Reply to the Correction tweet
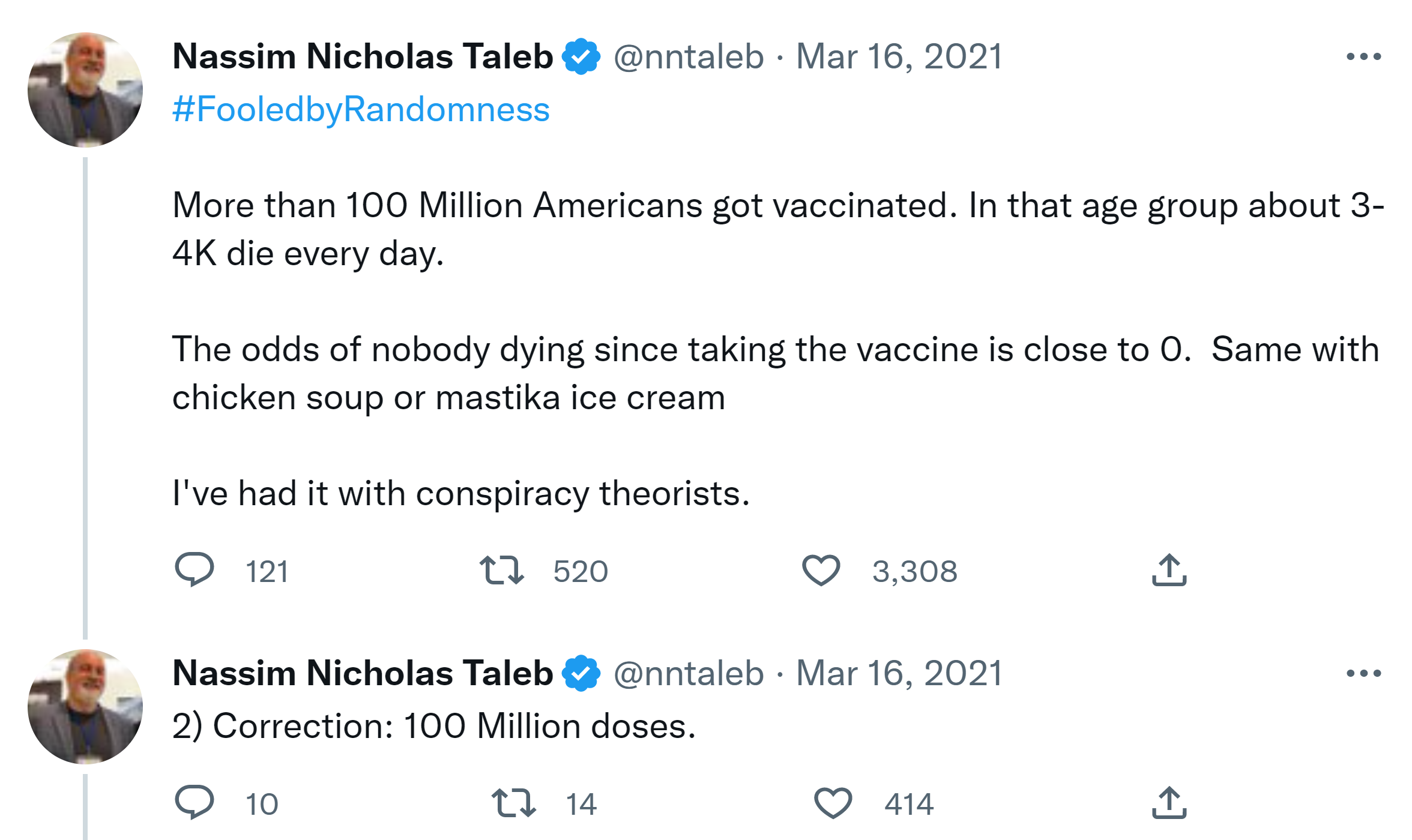The image size is (1412, 840). pos(194,802)
